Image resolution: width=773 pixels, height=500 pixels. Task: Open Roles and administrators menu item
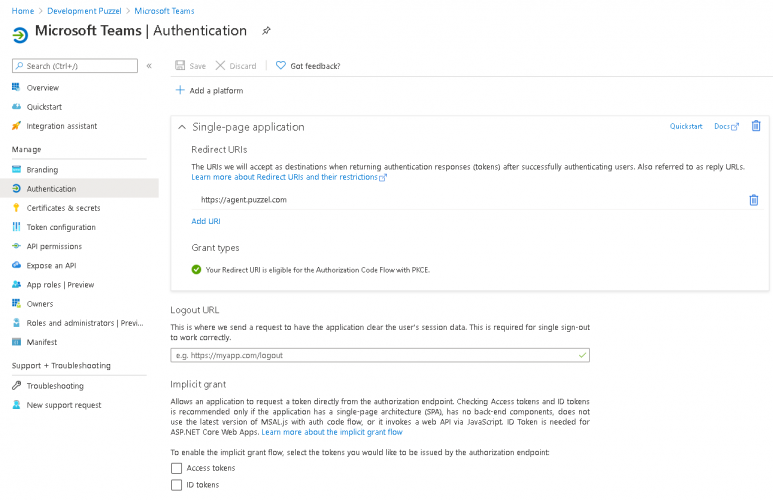[x=85, y=323]
